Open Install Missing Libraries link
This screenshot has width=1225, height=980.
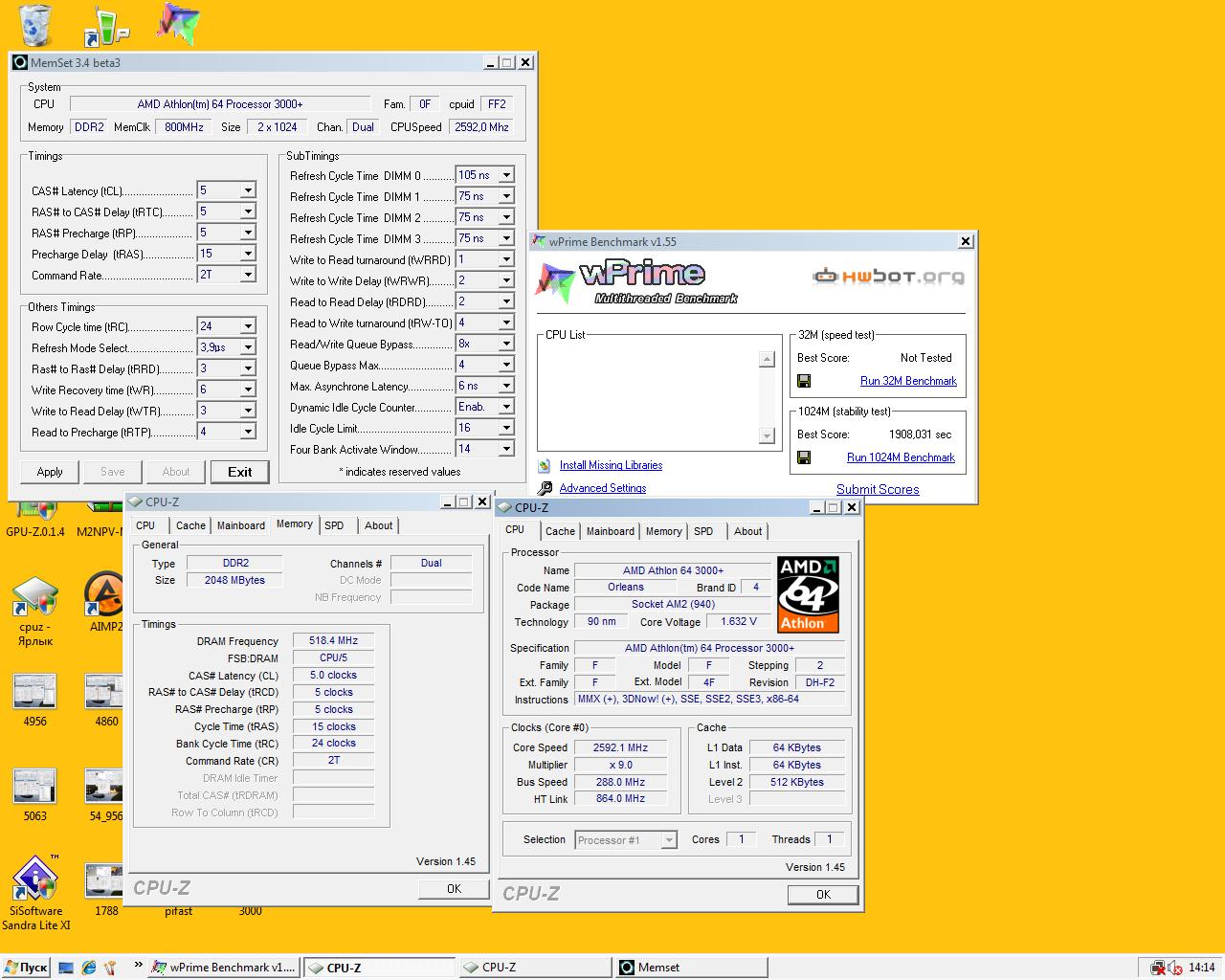coord(611,465)
